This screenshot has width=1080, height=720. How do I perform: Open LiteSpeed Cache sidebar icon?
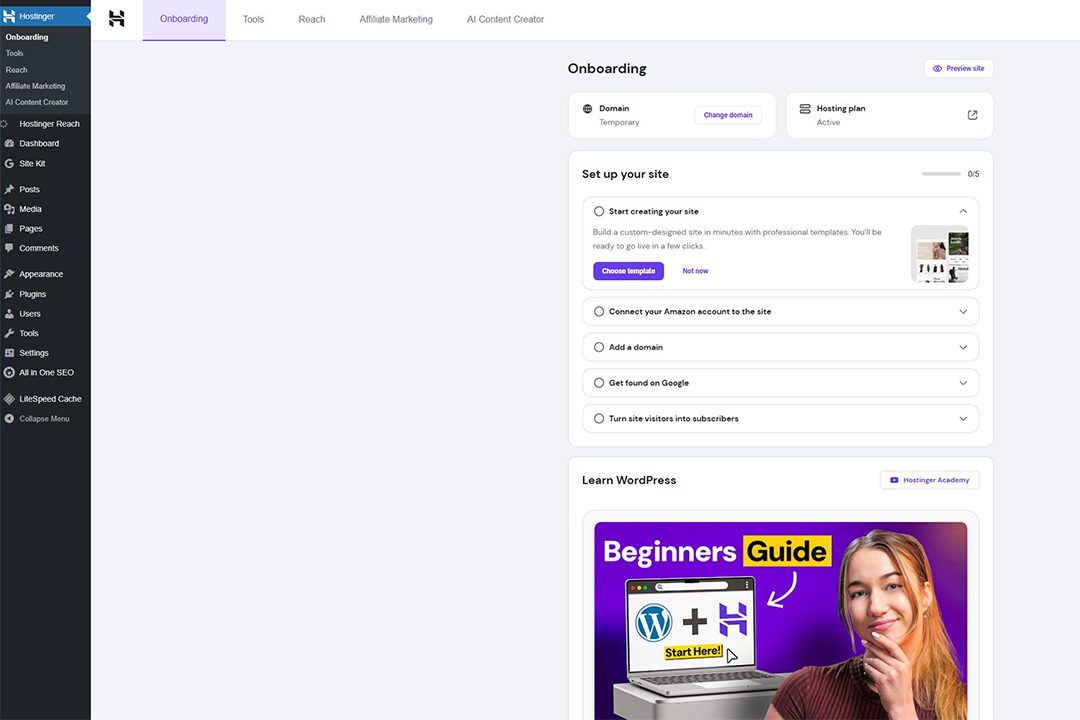[x=9, y=399]
